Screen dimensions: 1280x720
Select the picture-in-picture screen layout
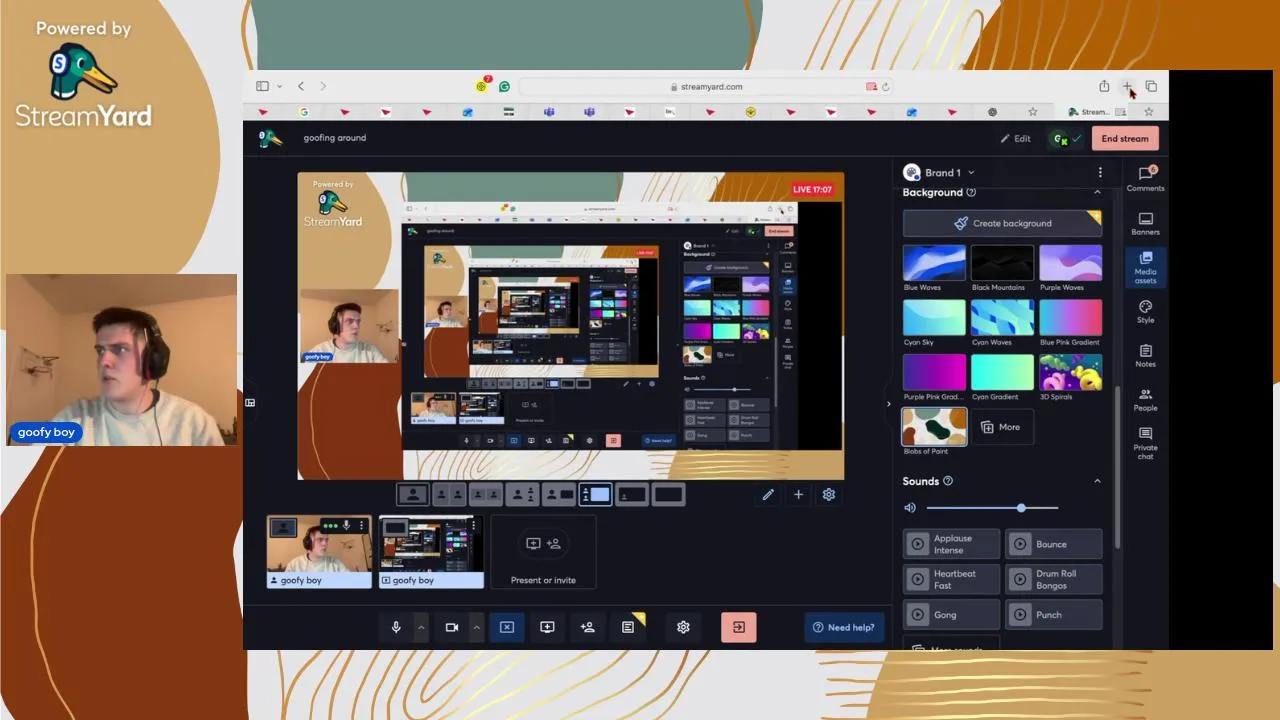(631, 494)
